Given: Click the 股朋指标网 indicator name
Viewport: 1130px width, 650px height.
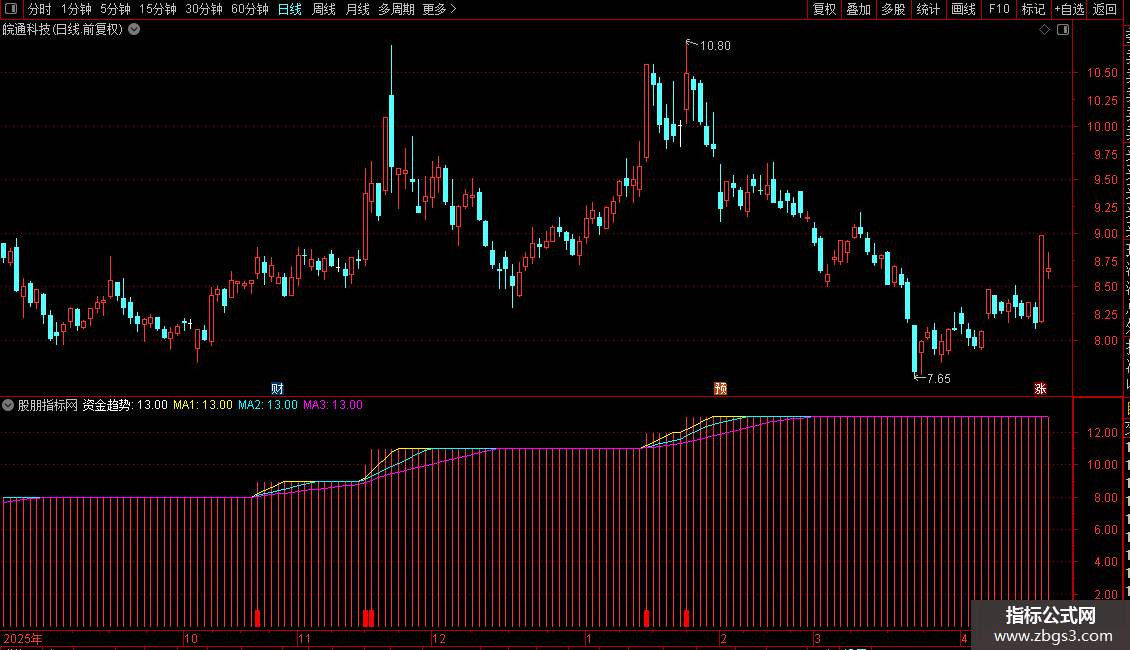Looking at the screenshot, I should pyautogui.click(x=48, y=405).
